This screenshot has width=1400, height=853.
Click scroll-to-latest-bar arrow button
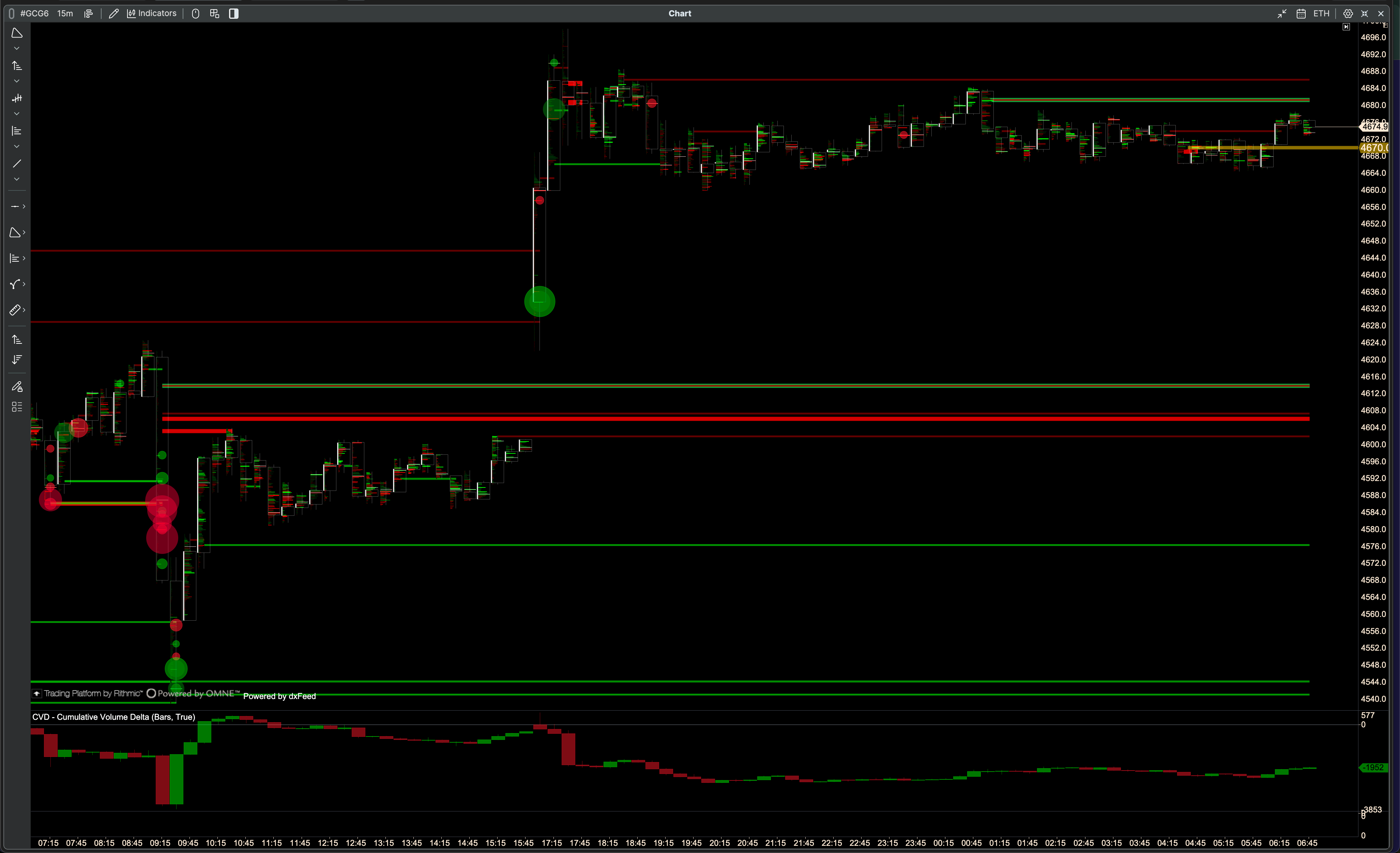(x=1346, y=27)
